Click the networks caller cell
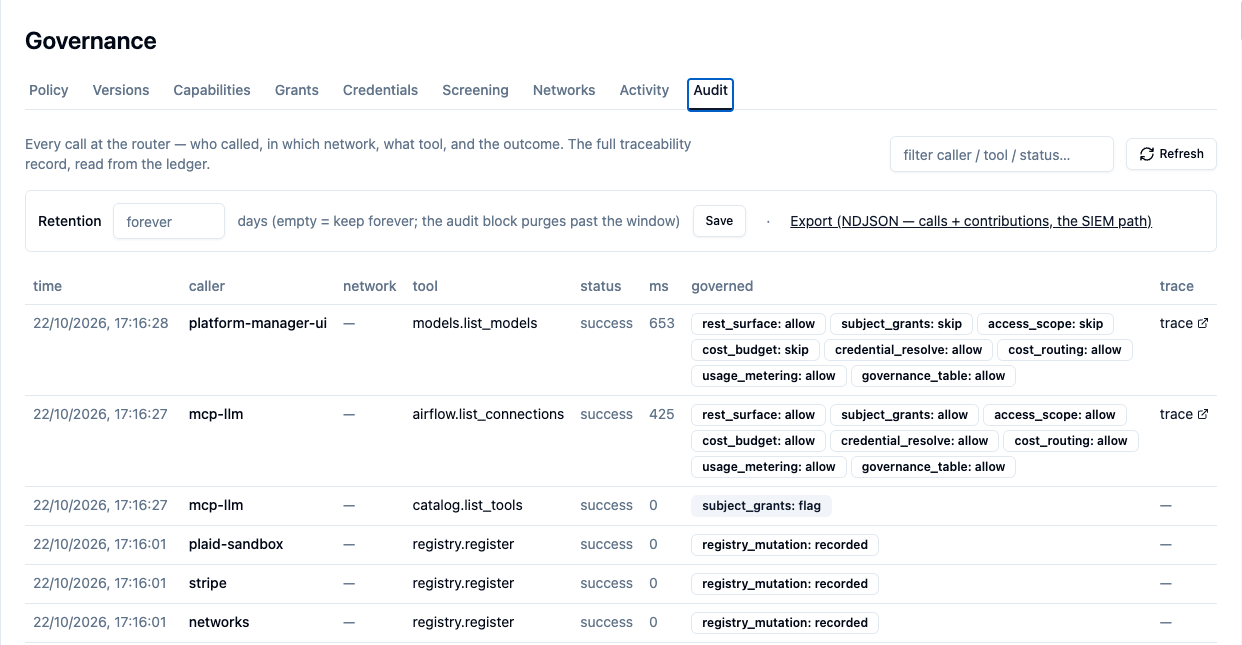The width and height of the screenshot is (1242, 645). tap(219, 622)
